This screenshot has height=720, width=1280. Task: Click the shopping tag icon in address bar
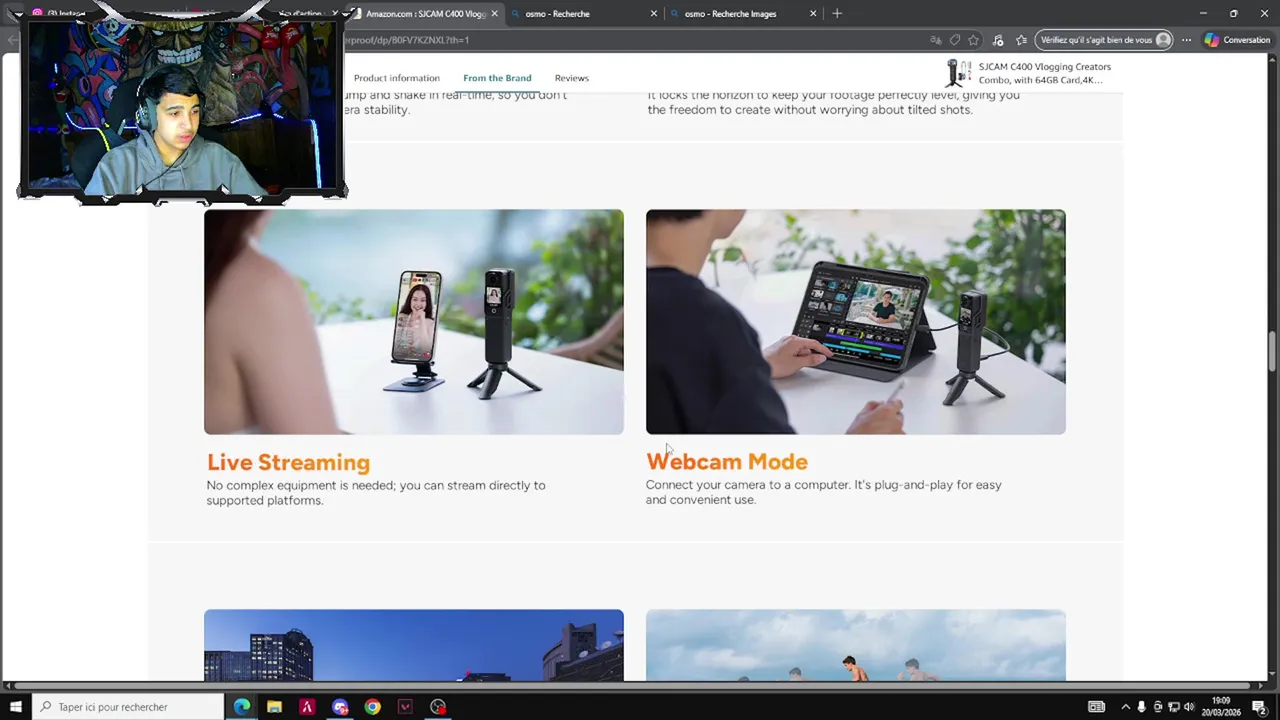click(x=955, y=40)
